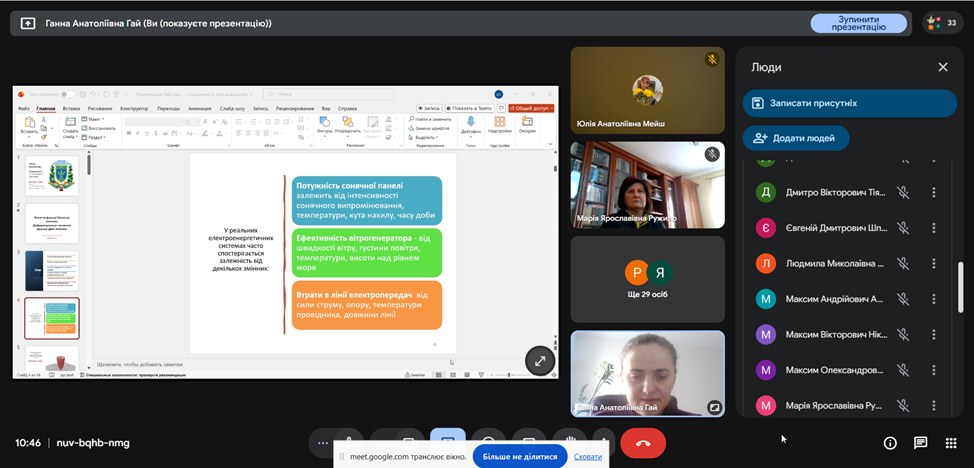Switch to the Анимация ribbon tab

(x=199, y=108)
